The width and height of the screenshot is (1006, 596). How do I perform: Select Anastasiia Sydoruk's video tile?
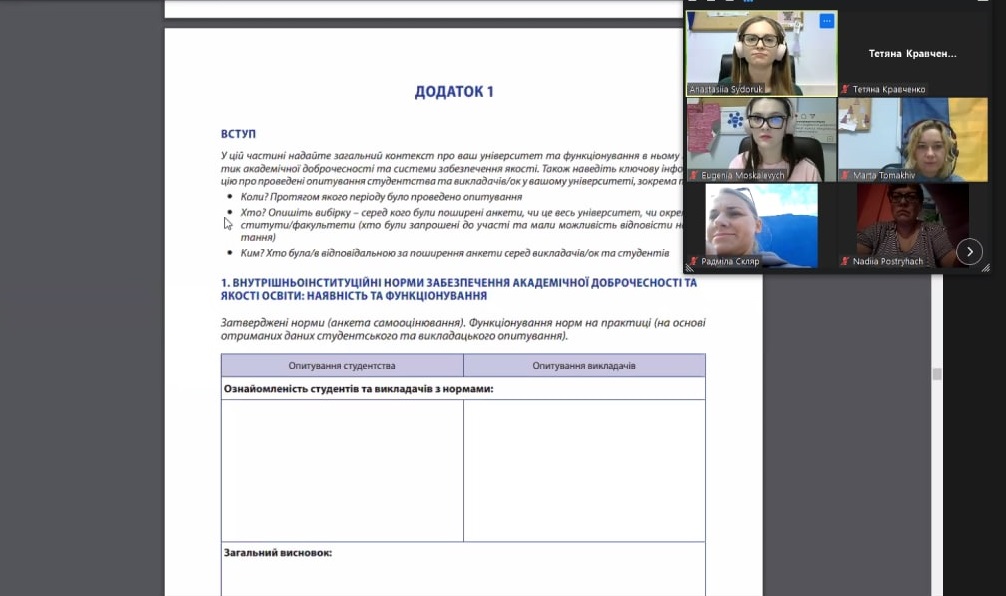coord(762,53)
